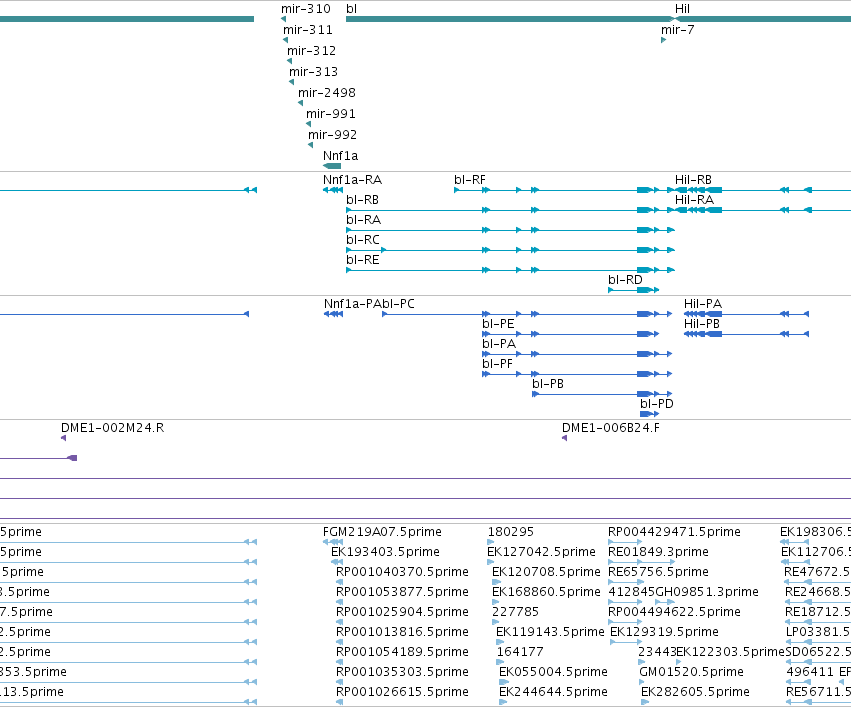This screenshot has width=851, height=707.
Task: Select EST EK282605.5prime
Action: pyautogui.click(x=645, y=702)
